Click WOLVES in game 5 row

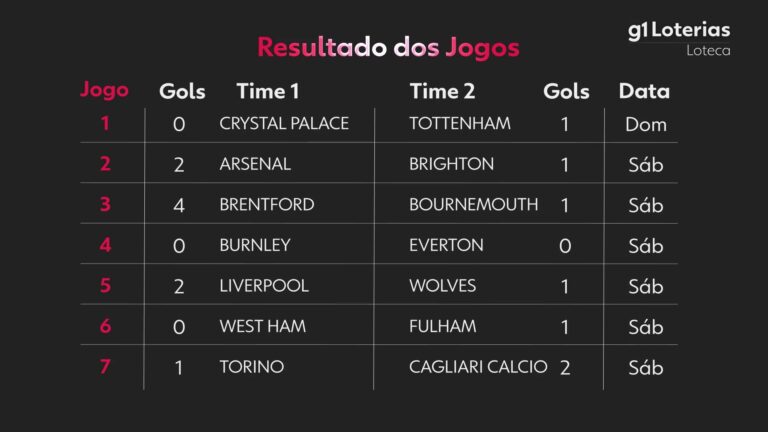pos(442,286)
